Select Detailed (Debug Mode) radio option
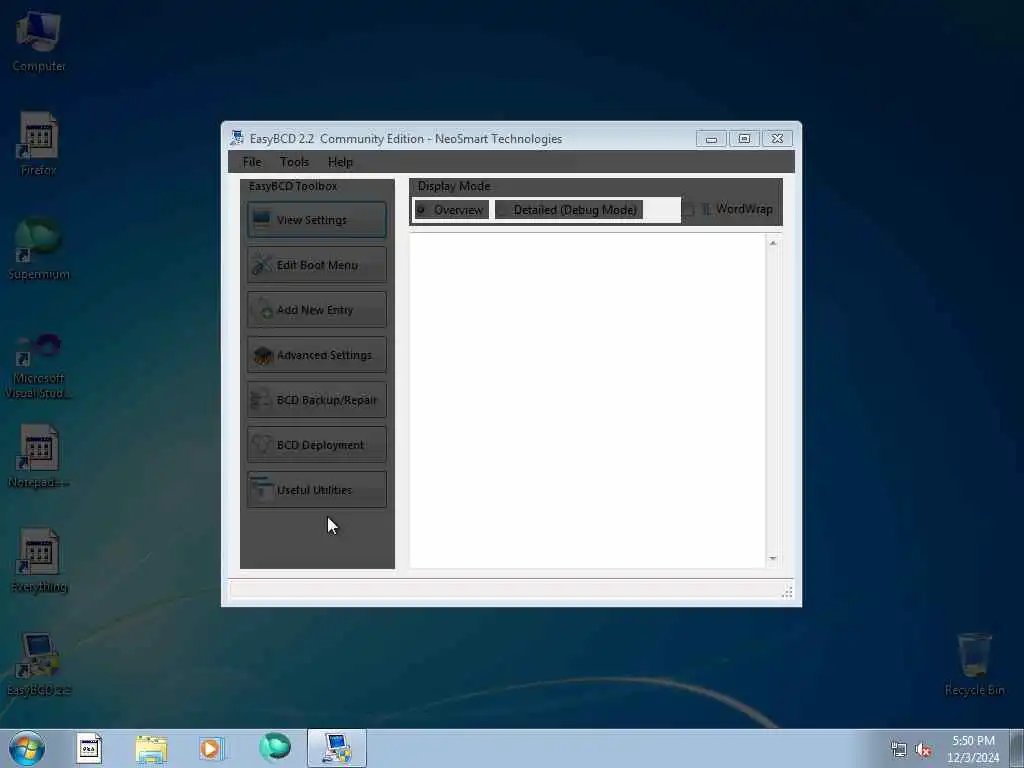1024x768 pixels. click(568, 210)
